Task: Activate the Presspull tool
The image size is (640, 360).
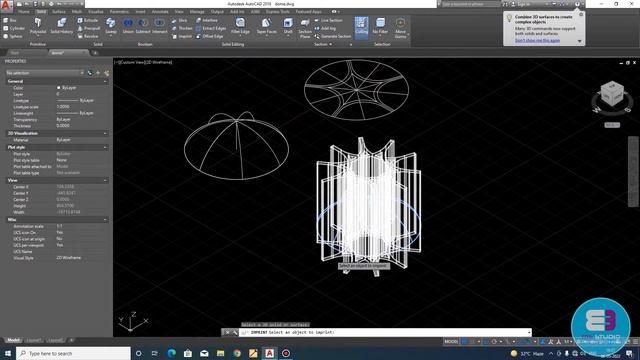Action: pos(89,28)
